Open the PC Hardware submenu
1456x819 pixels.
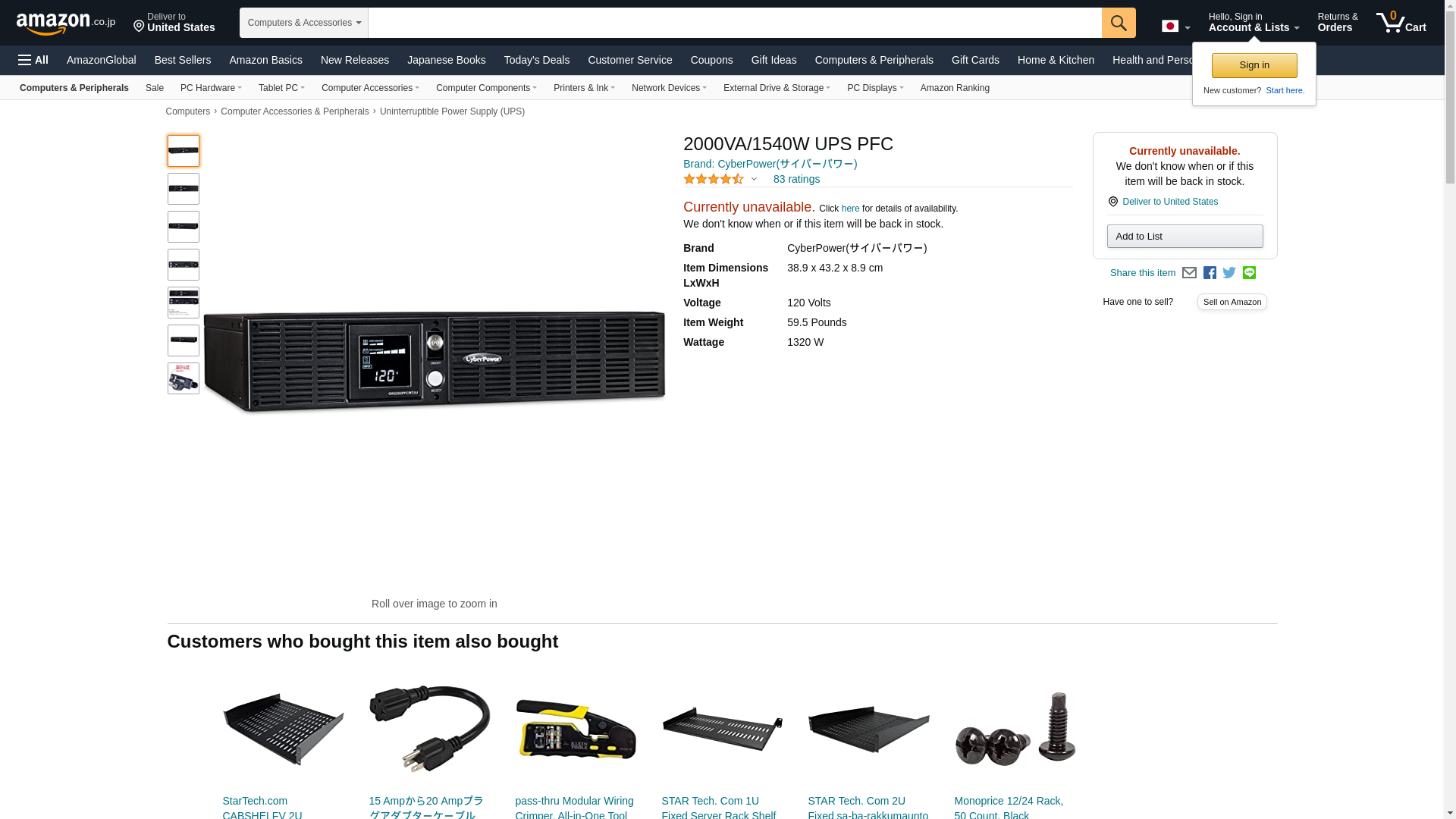tap(211, 88)
